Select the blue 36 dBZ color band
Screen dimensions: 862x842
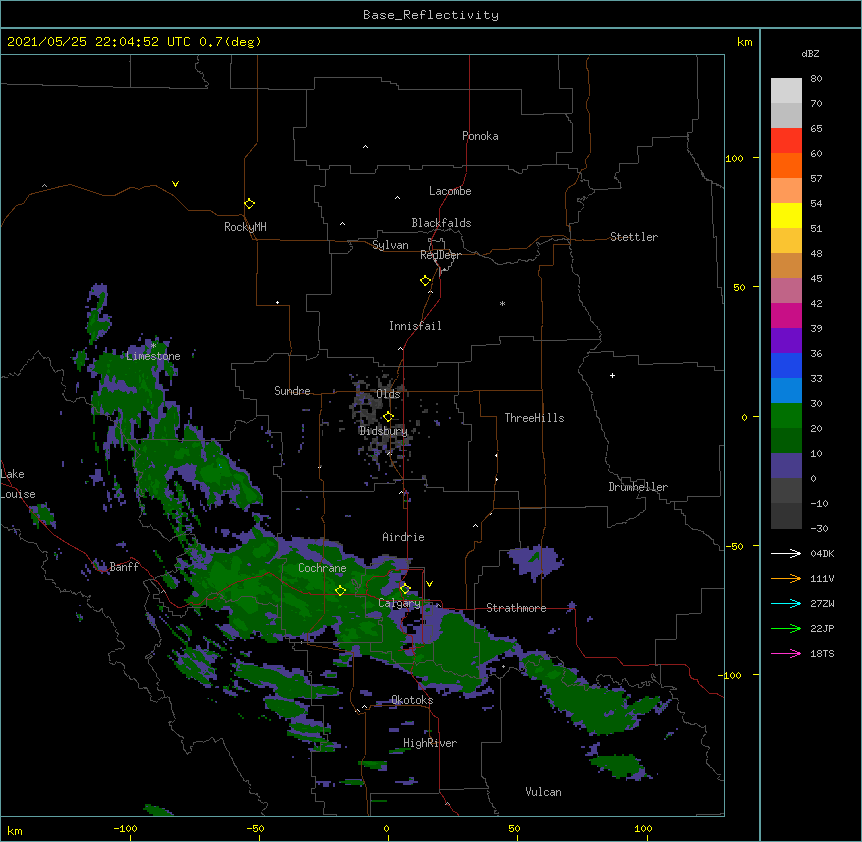point(786,365)
